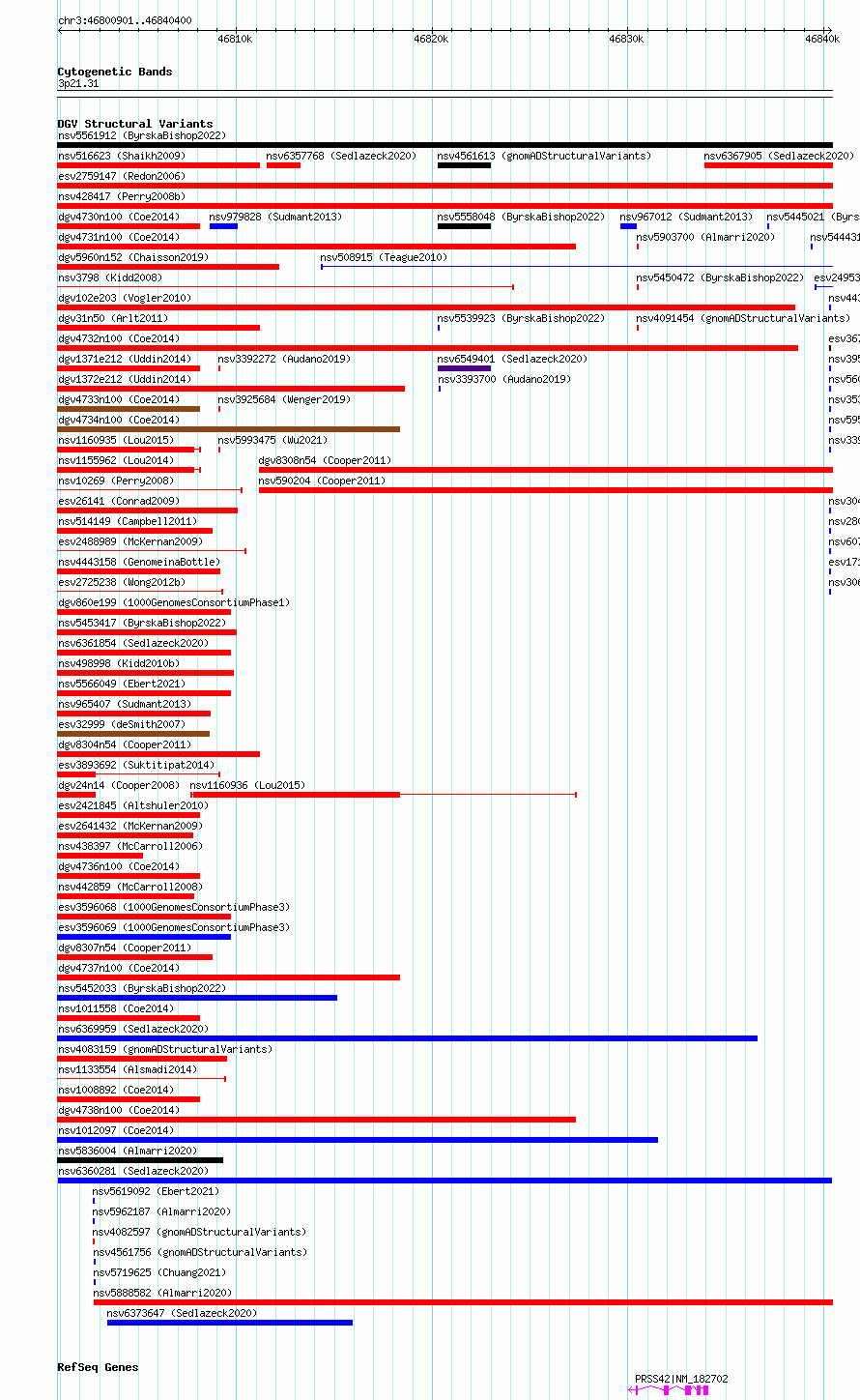Click nsv1160936 (Lou2015) label
The height and width of the screenshot is (1400, 860).
(247, 785)
